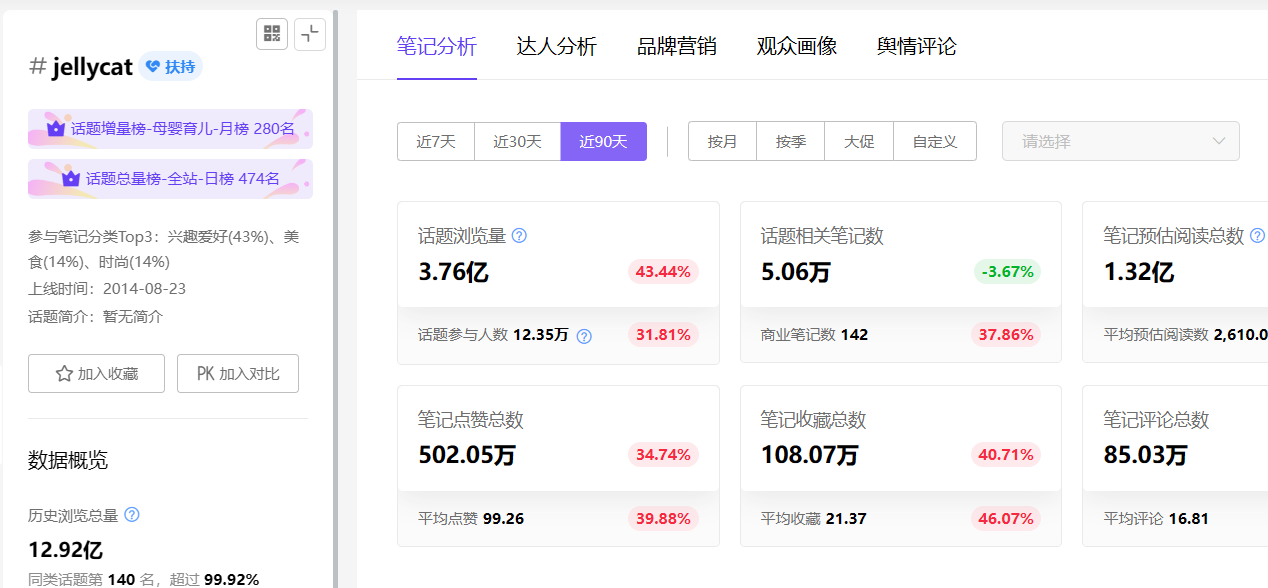Click the PK 加入对比 button

coord(238,373)
